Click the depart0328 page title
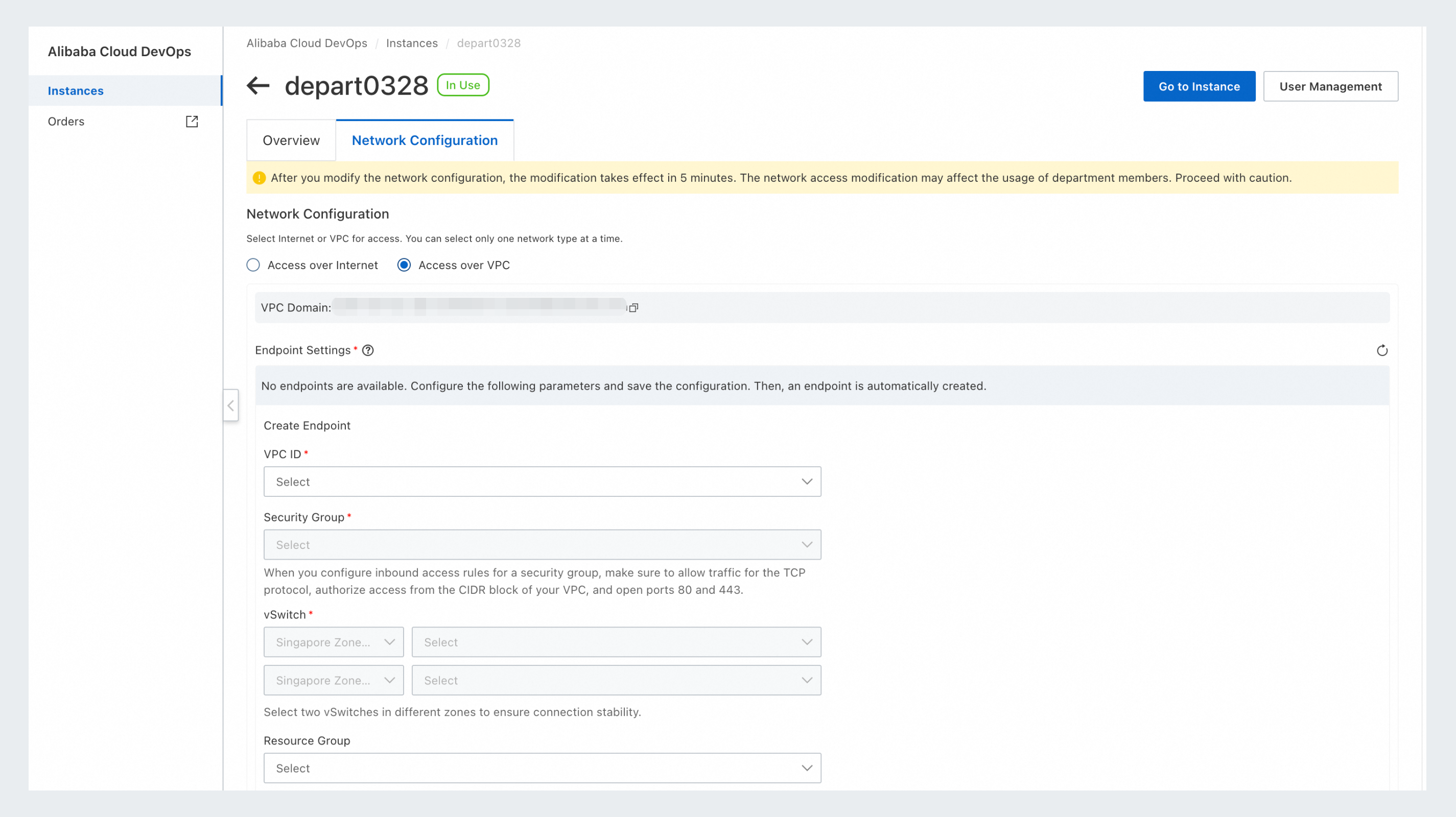 pos(357,86)
